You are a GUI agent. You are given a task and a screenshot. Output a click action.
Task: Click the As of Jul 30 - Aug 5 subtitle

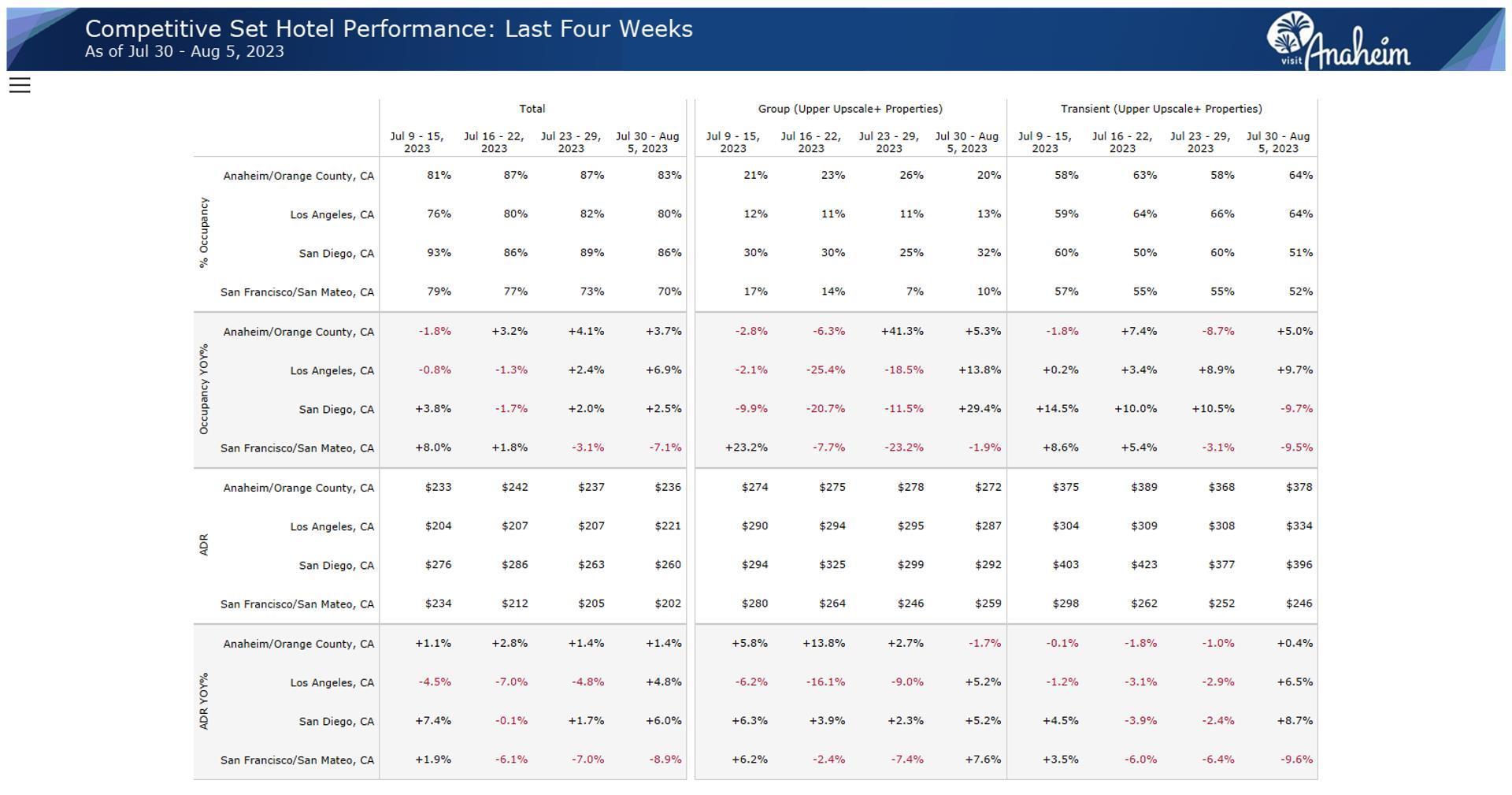tap(184, 52)
